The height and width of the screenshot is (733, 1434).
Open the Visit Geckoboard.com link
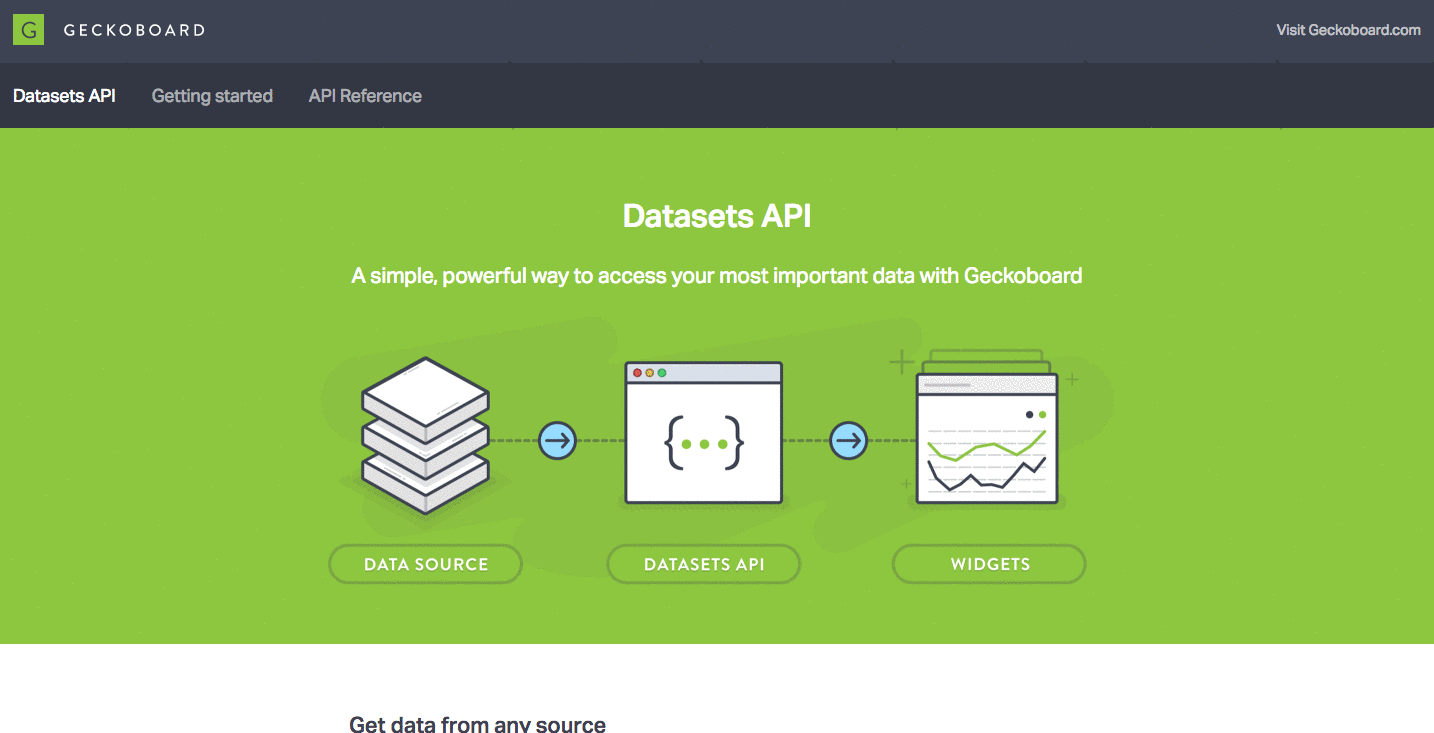(1348, 30)
